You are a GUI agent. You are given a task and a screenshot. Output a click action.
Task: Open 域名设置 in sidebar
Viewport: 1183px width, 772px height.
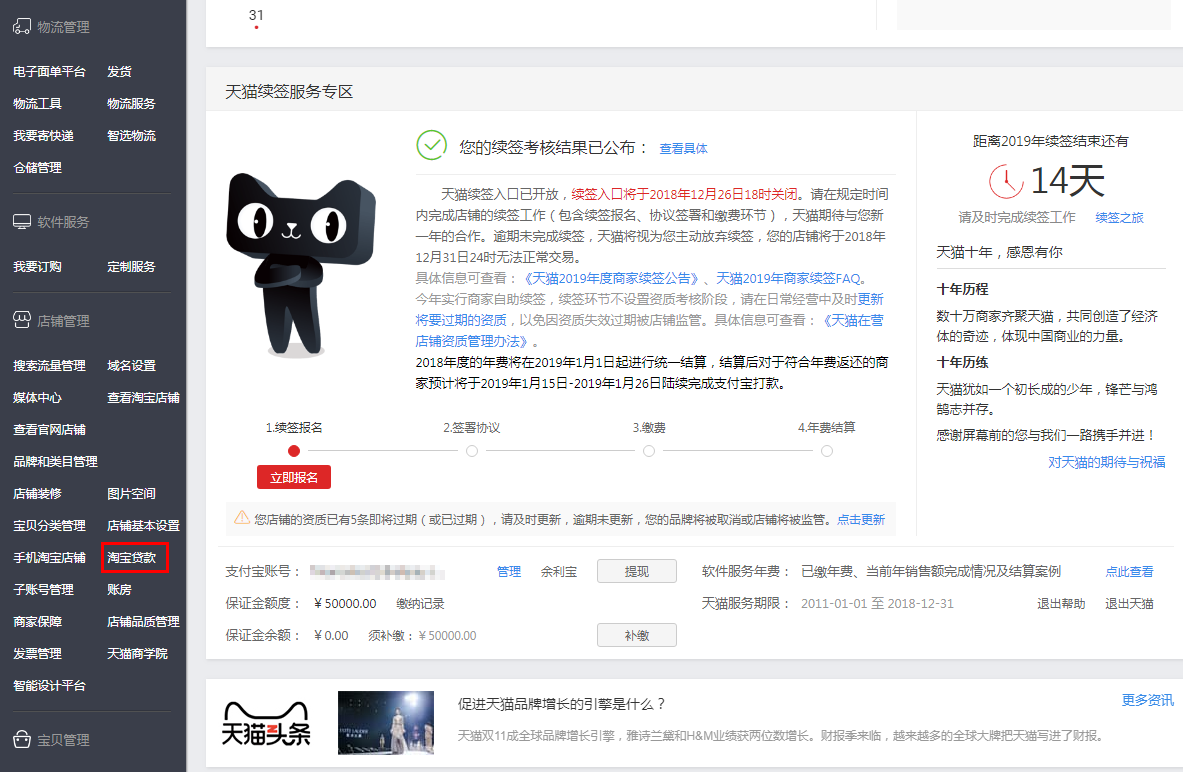tap(131, 365)
